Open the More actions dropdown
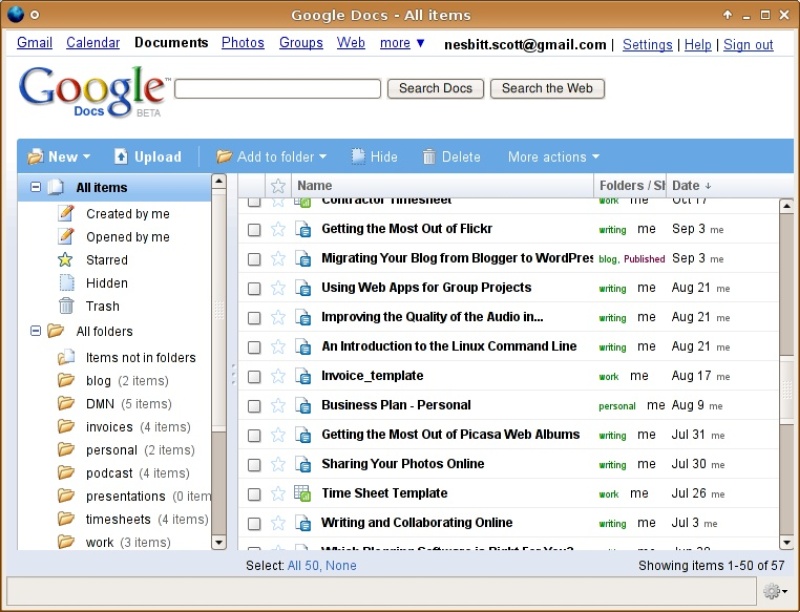800x612 pixels. click(595, 157)
